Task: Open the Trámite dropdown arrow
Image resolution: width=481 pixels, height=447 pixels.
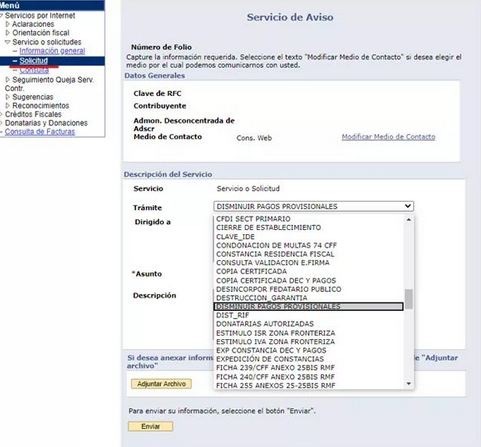Action: 408,206
